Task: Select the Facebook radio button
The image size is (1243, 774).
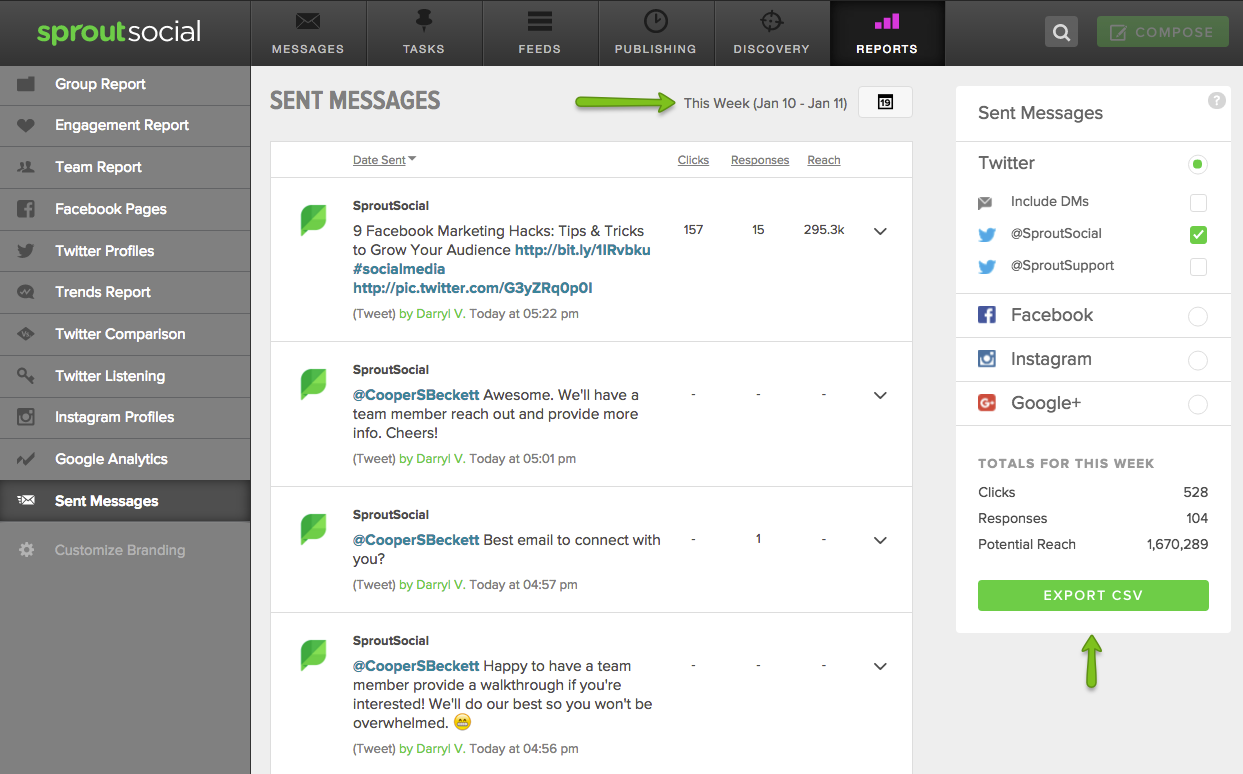Action: point(1198,317)
